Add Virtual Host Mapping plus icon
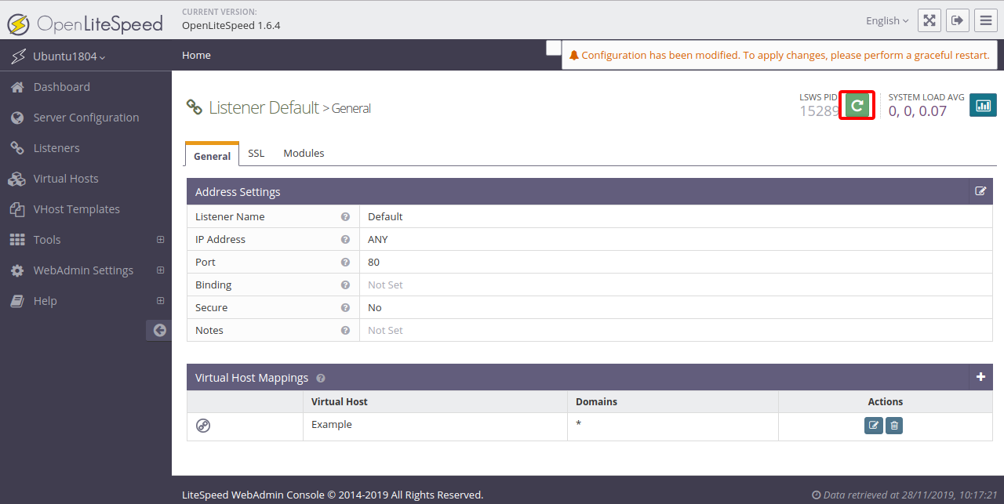This screenshot has width=1004, height=504. coord(980,377)
